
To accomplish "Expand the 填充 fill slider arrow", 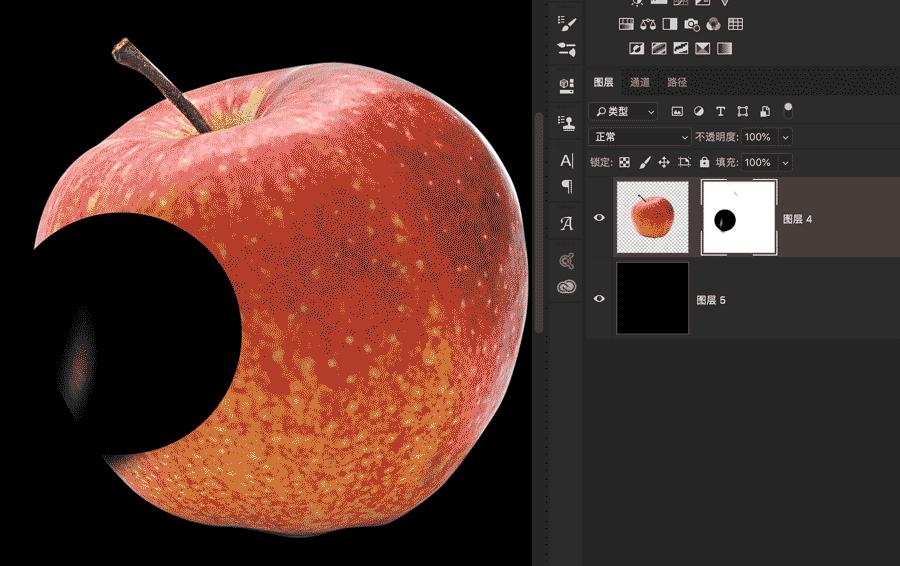I will [785, 162].
